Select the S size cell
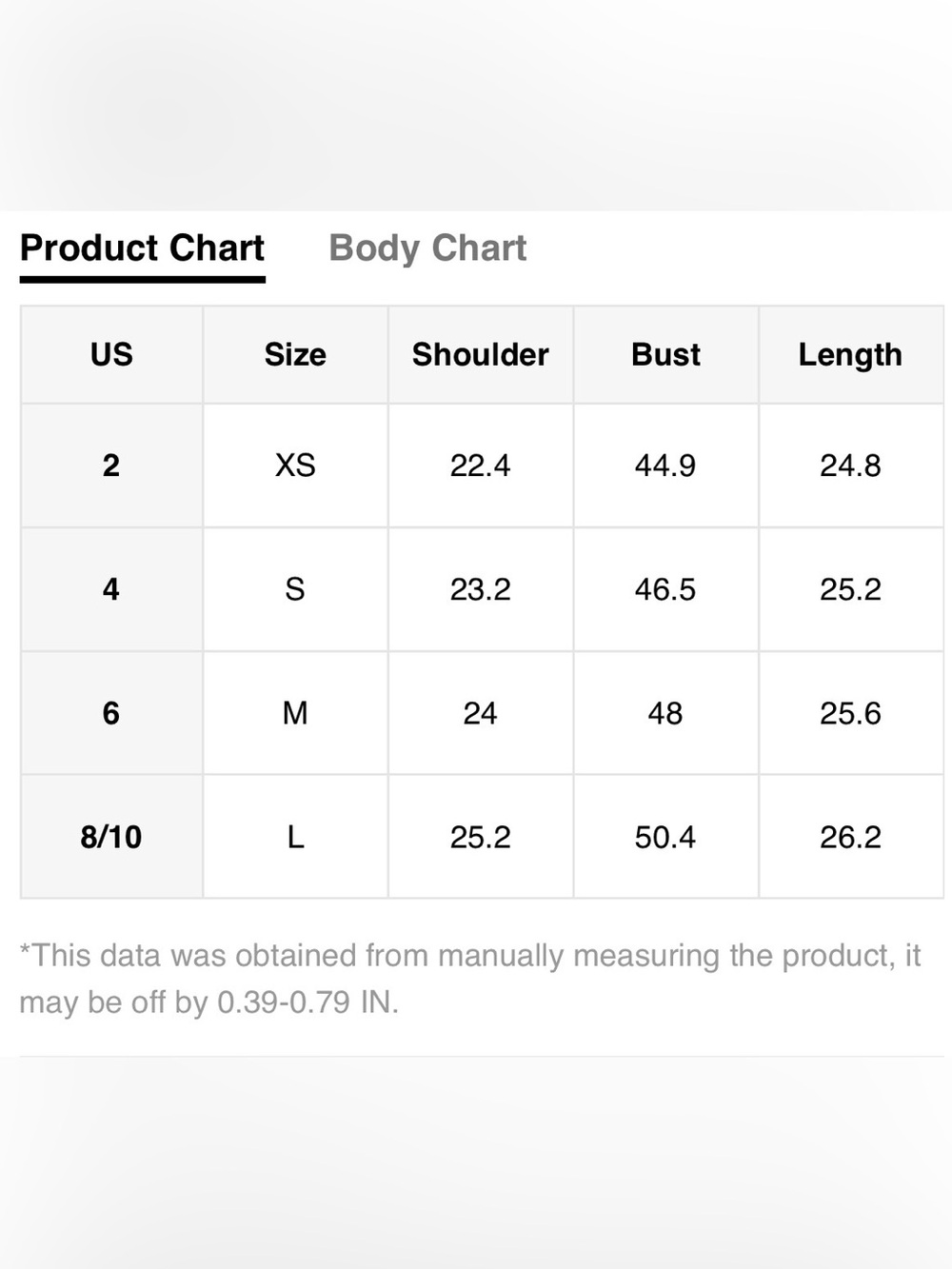The height and width of the screenshot is (1269, 952). point(295,589)
